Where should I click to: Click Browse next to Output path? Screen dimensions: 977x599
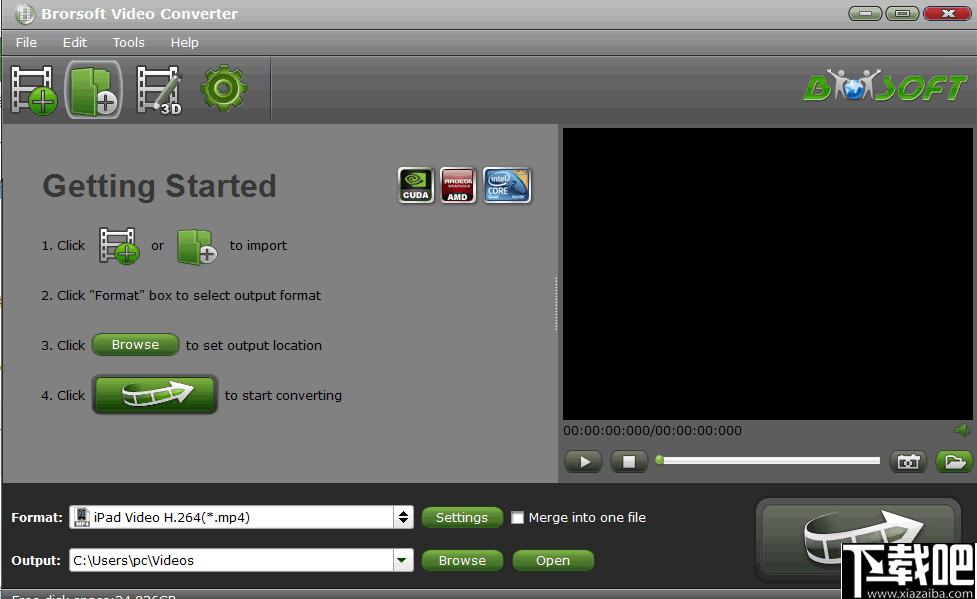462,560
